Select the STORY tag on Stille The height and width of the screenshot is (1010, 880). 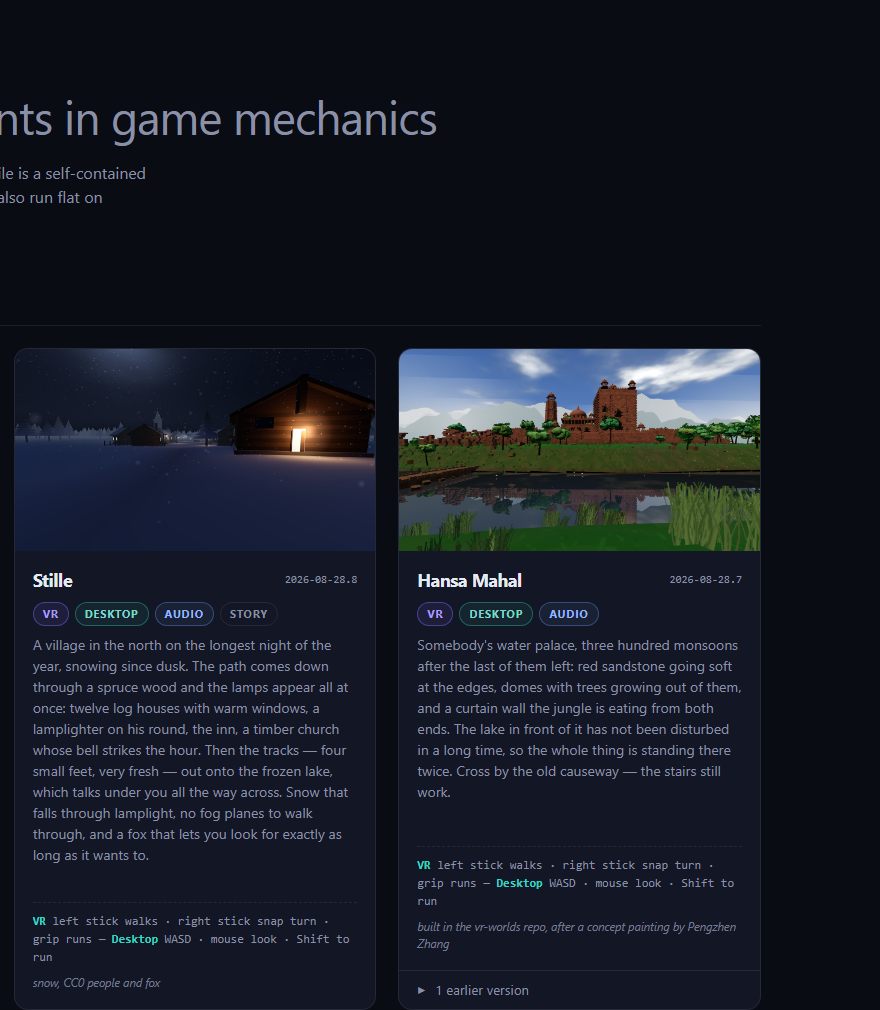pos(248,614)
